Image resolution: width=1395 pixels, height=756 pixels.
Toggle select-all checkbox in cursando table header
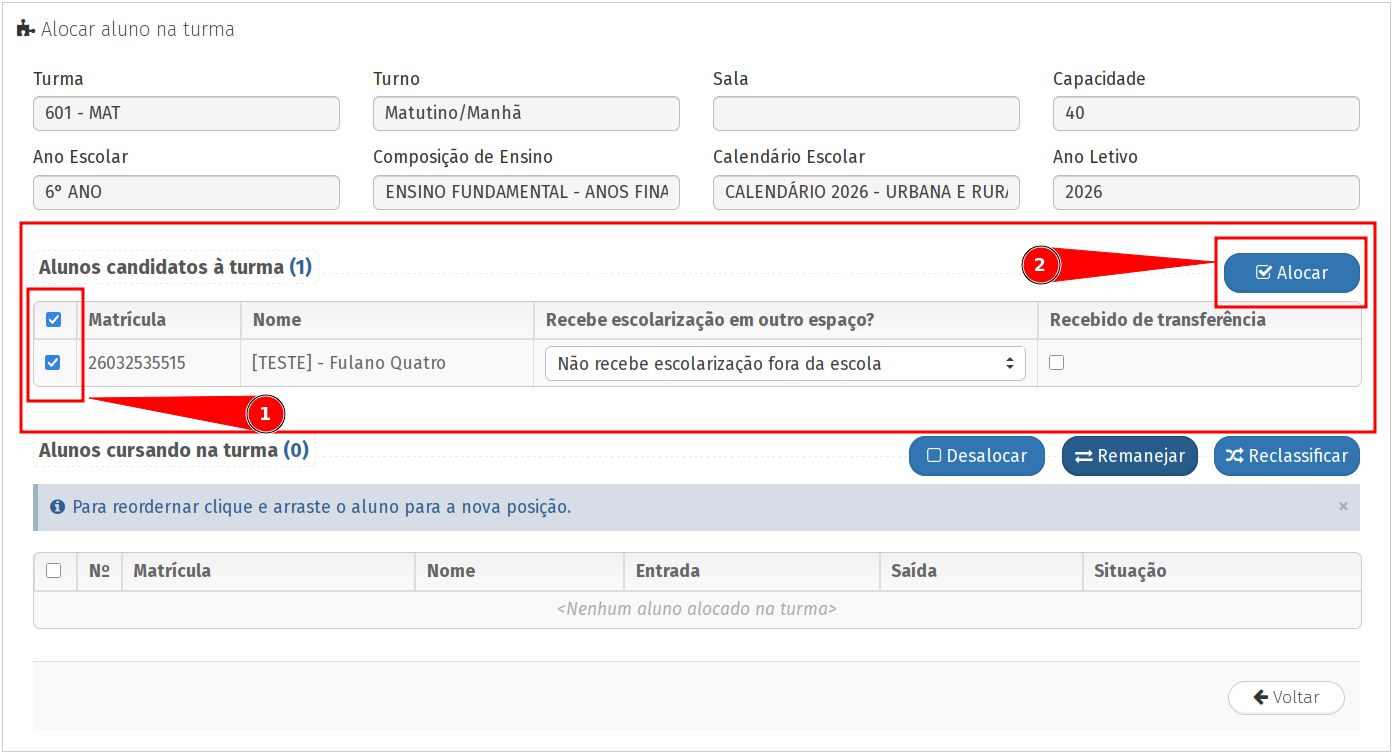coord(54,571)
